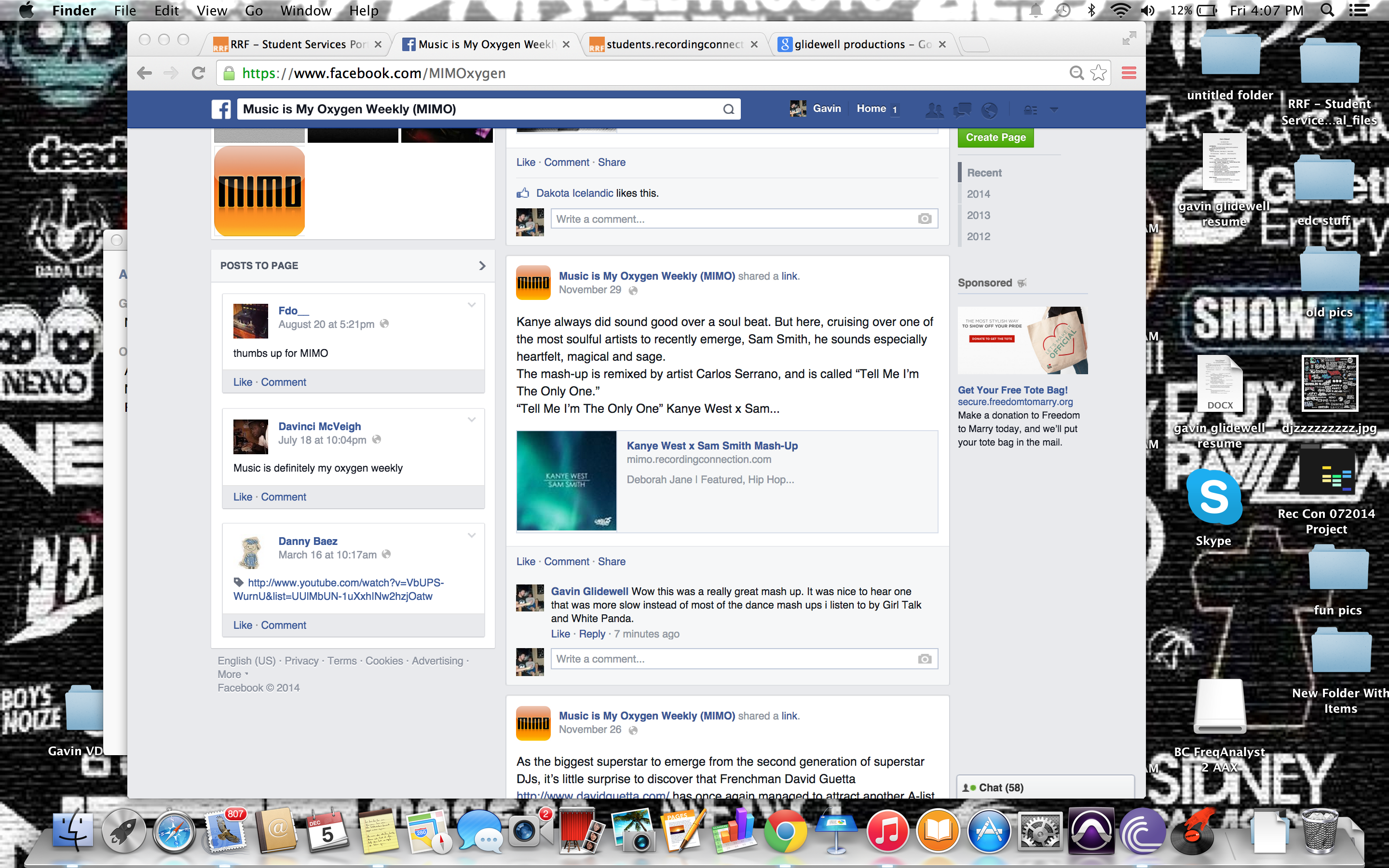Open options arrow on Fdo__ post
This screenshot has height=868, width=1389.
(x=472, y=305)
